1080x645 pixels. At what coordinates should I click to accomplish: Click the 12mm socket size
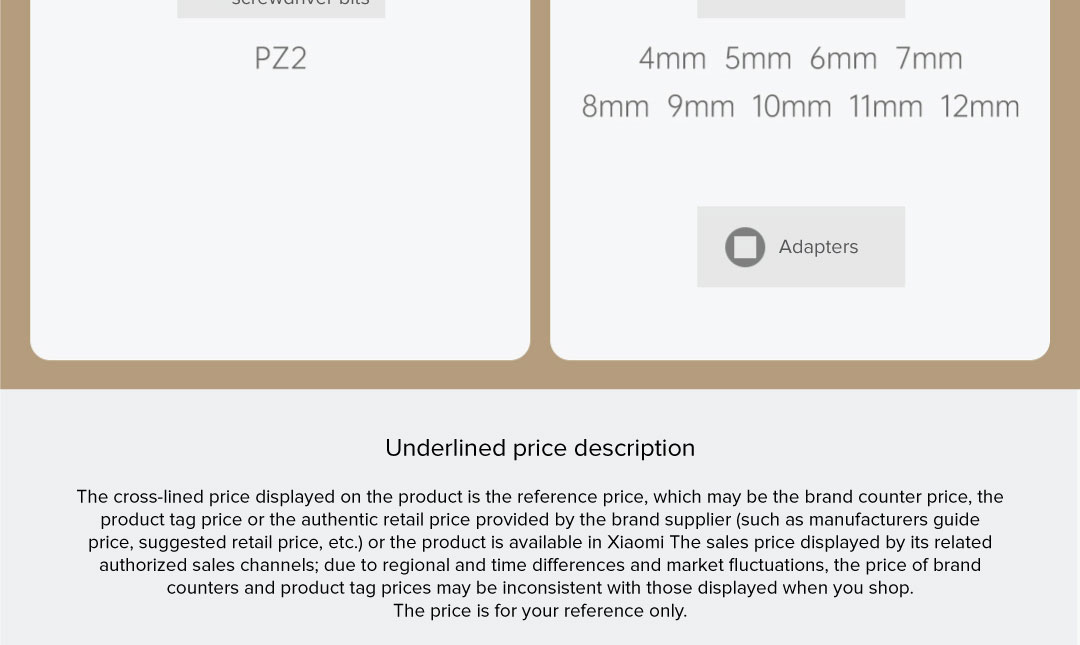979,107
